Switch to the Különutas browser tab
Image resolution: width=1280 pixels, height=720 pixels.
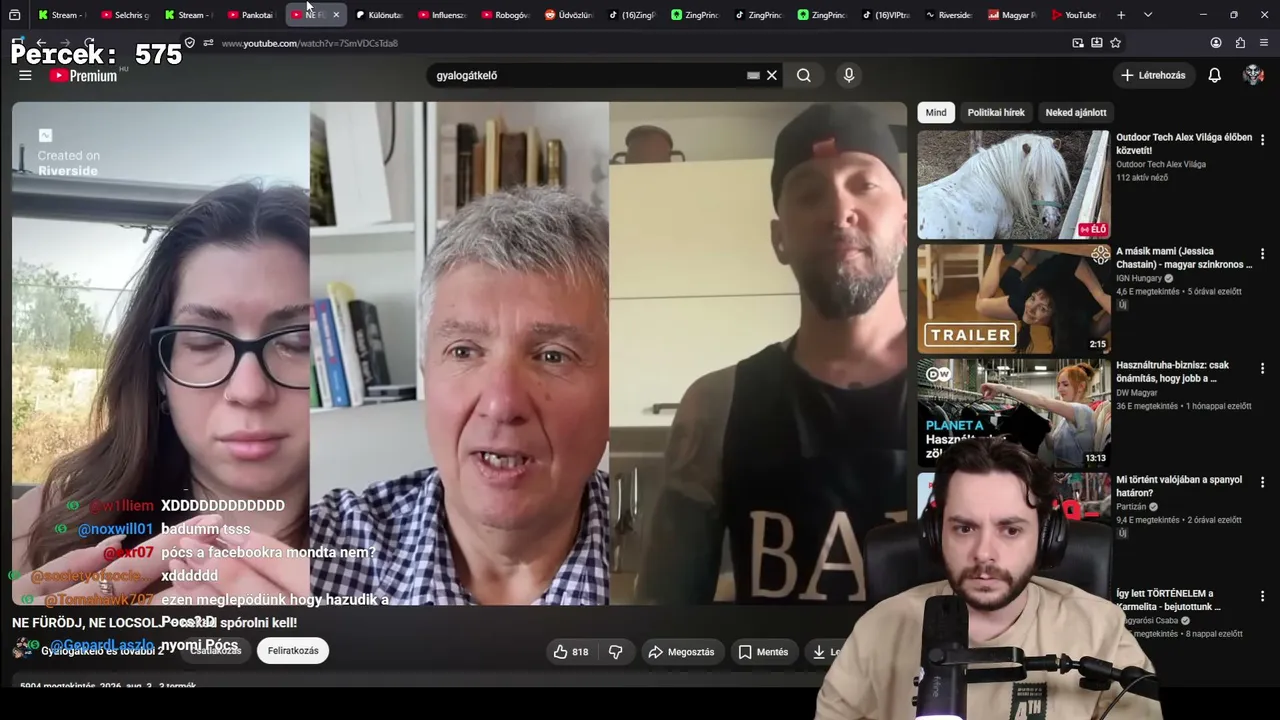(x=378, y=15)
